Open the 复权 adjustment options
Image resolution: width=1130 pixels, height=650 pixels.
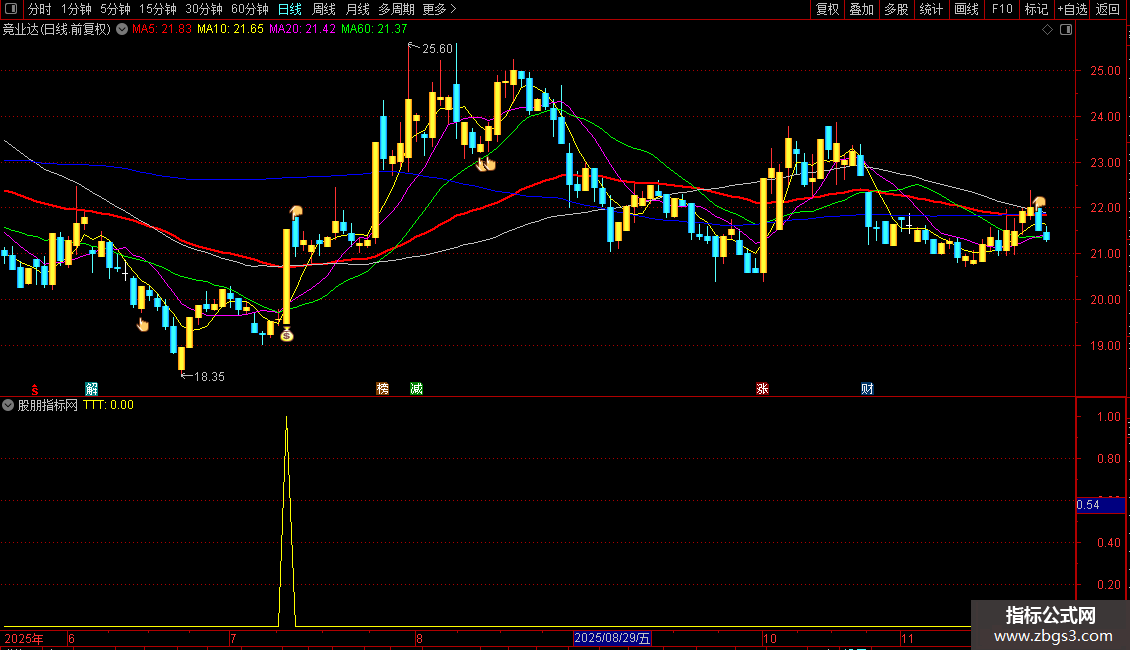[x=827, y=9]
